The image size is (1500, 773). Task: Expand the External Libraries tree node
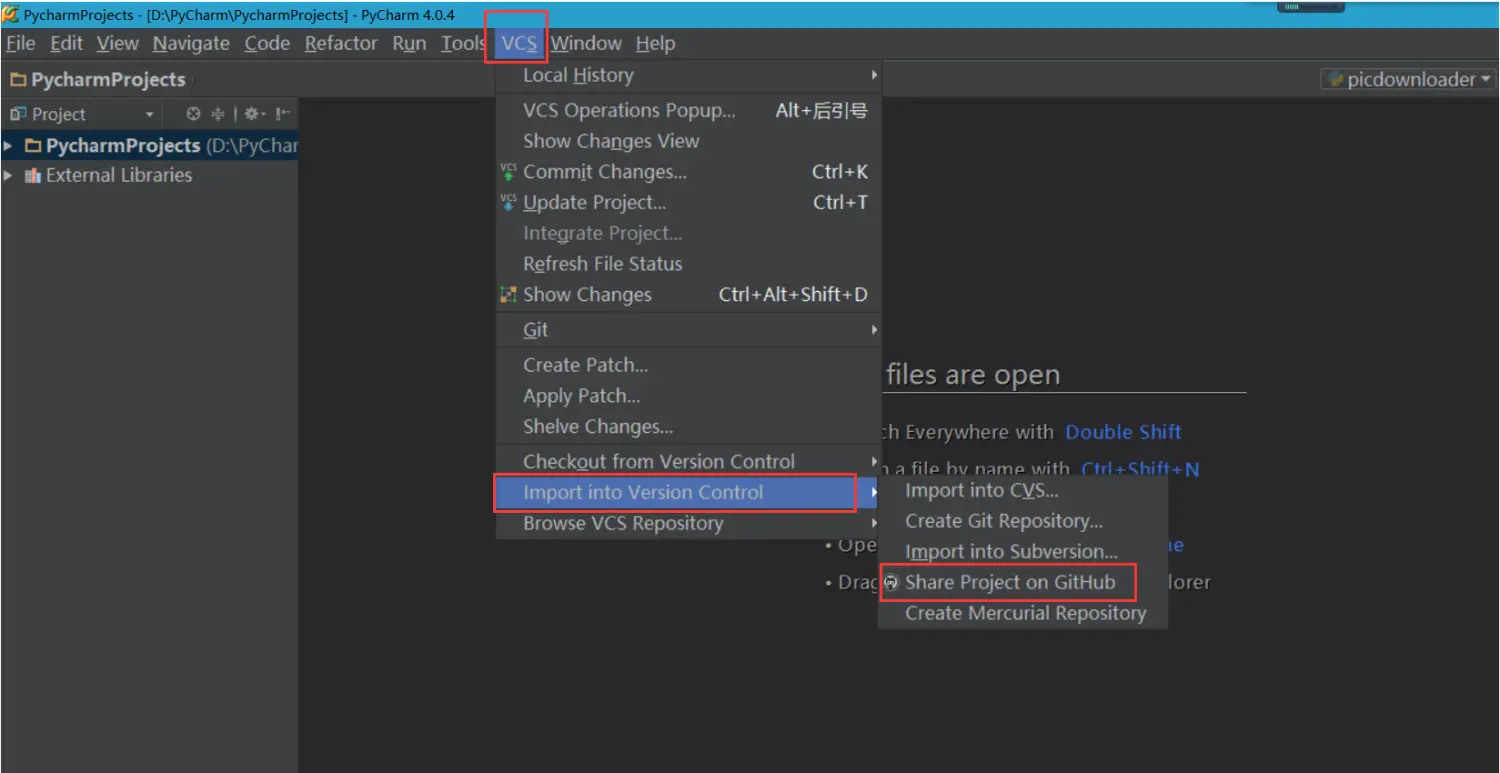(x=8, y=175)
